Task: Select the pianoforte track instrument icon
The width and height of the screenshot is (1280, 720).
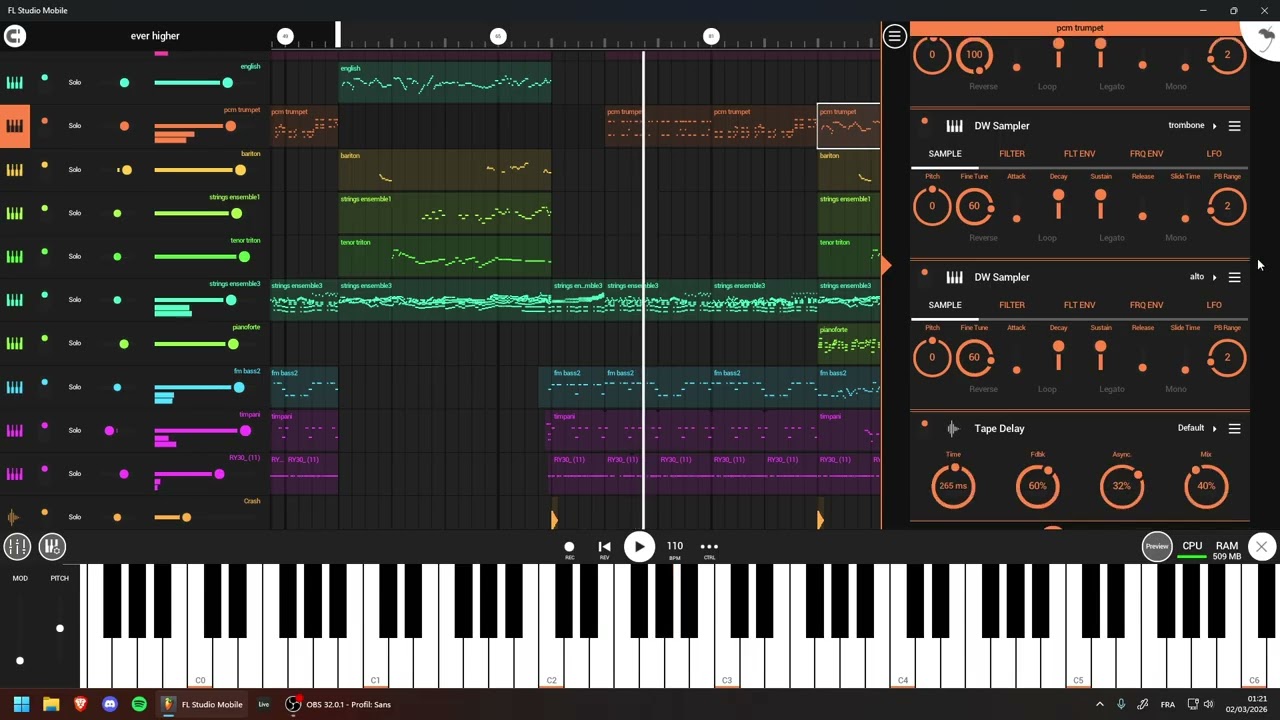Action: pos(15,343)
